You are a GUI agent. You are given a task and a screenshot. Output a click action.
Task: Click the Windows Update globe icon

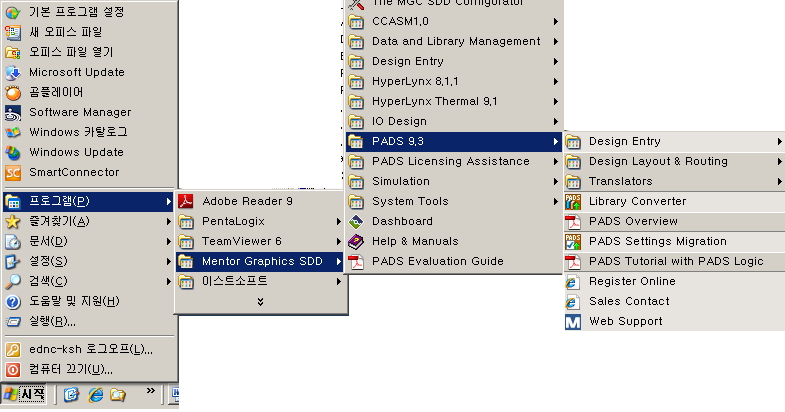(x=13, y=153)
